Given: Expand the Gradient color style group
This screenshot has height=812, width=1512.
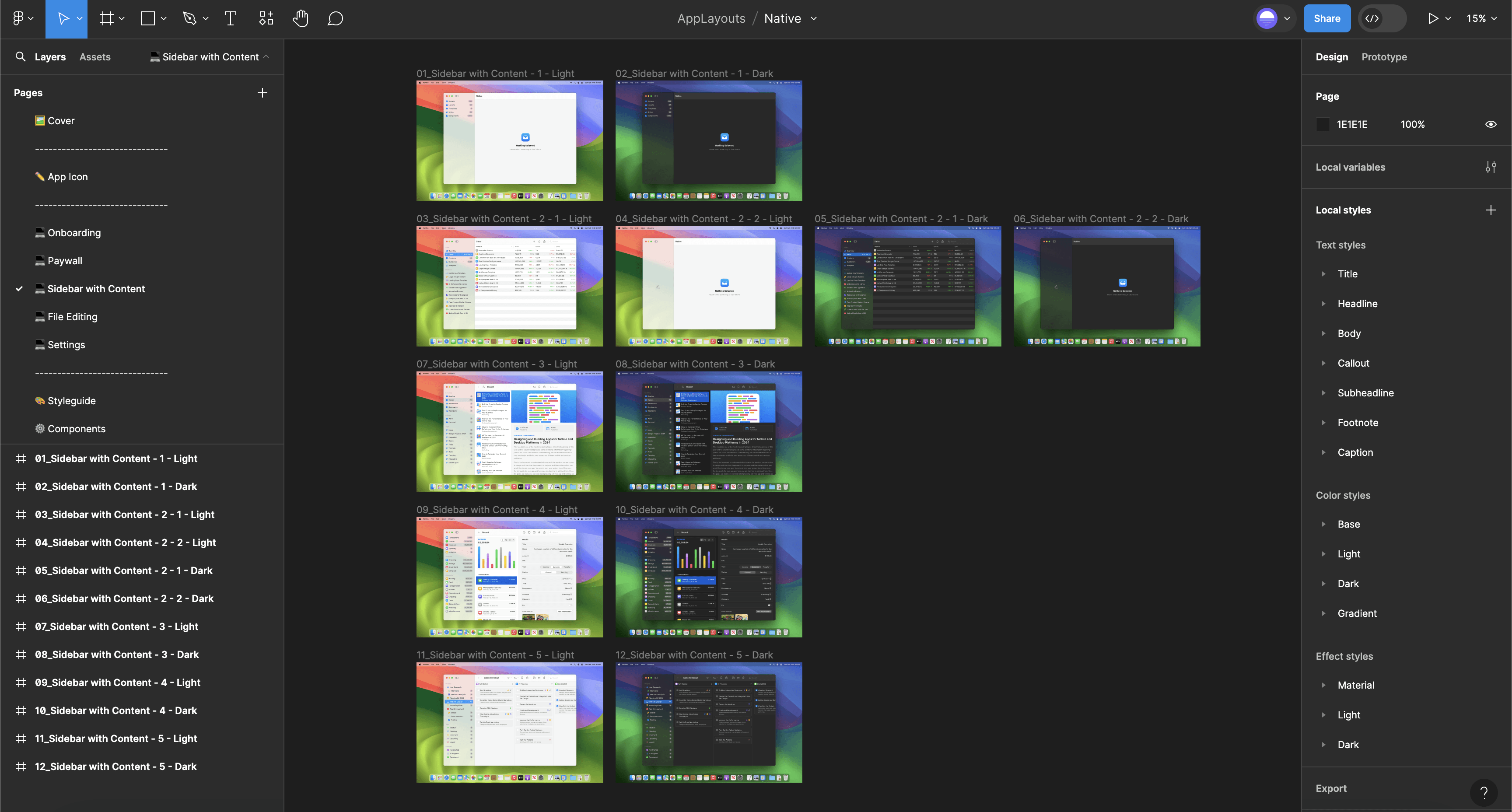Looking at the screenshot, I should 1323,613.
